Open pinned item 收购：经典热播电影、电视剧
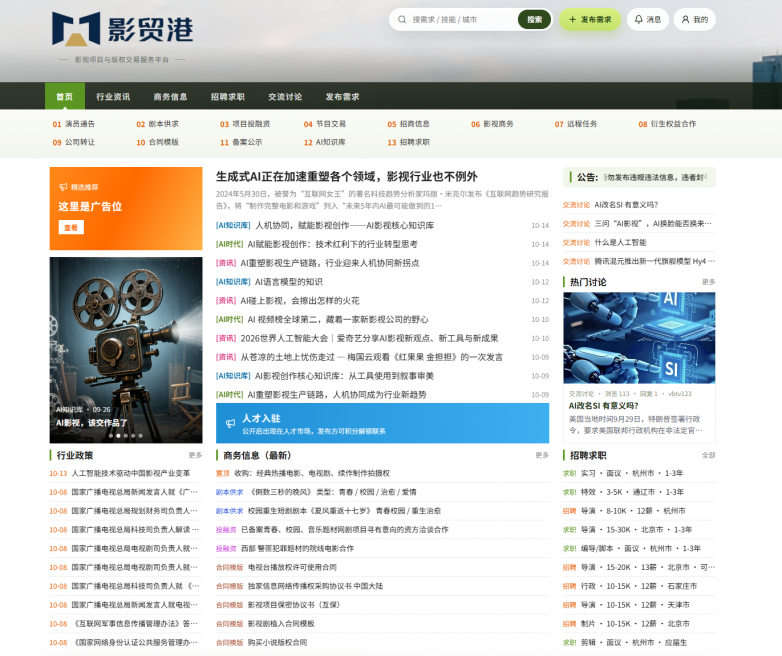 click(x=312, y=473)
